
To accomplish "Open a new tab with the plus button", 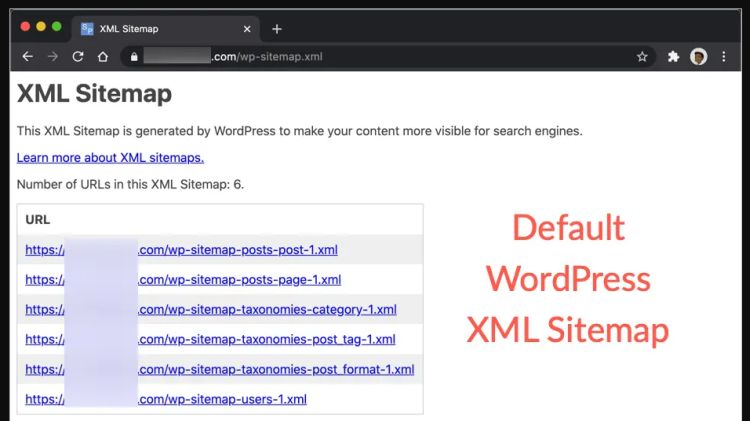I will (276, 29).
